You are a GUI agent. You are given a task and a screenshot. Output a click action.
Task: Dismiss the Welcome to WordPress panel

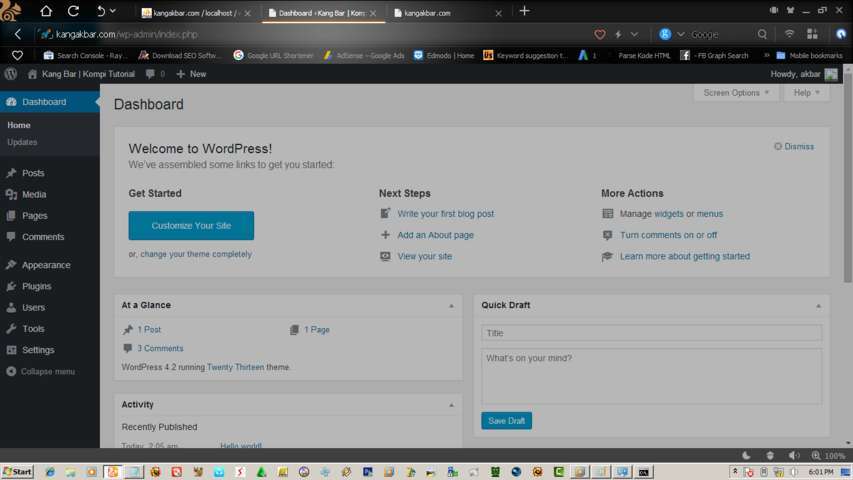coord(794,146)
